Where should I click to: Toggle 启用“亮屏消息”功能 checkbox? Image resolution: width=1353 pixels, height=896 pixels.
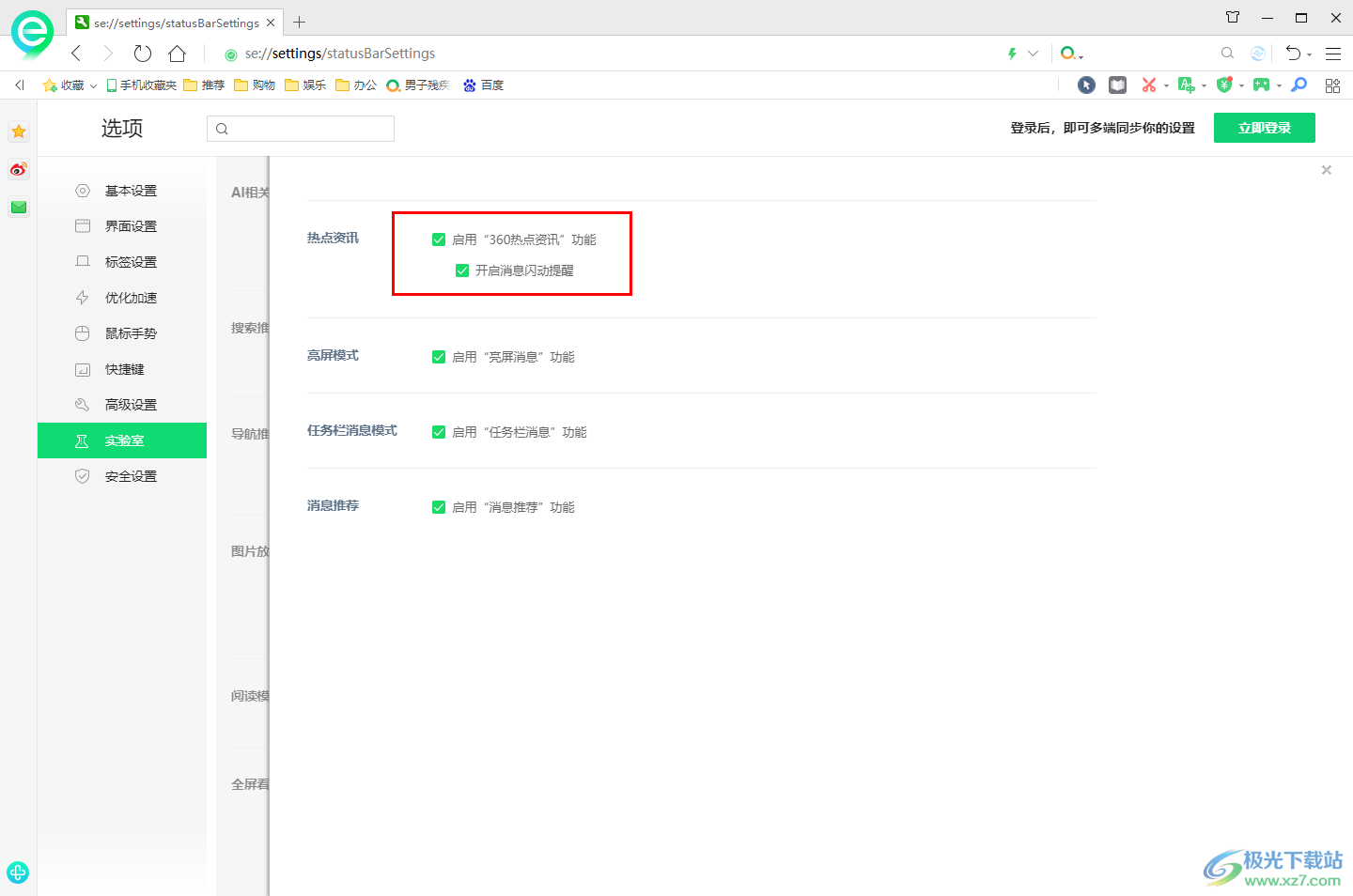coord(439,357)
